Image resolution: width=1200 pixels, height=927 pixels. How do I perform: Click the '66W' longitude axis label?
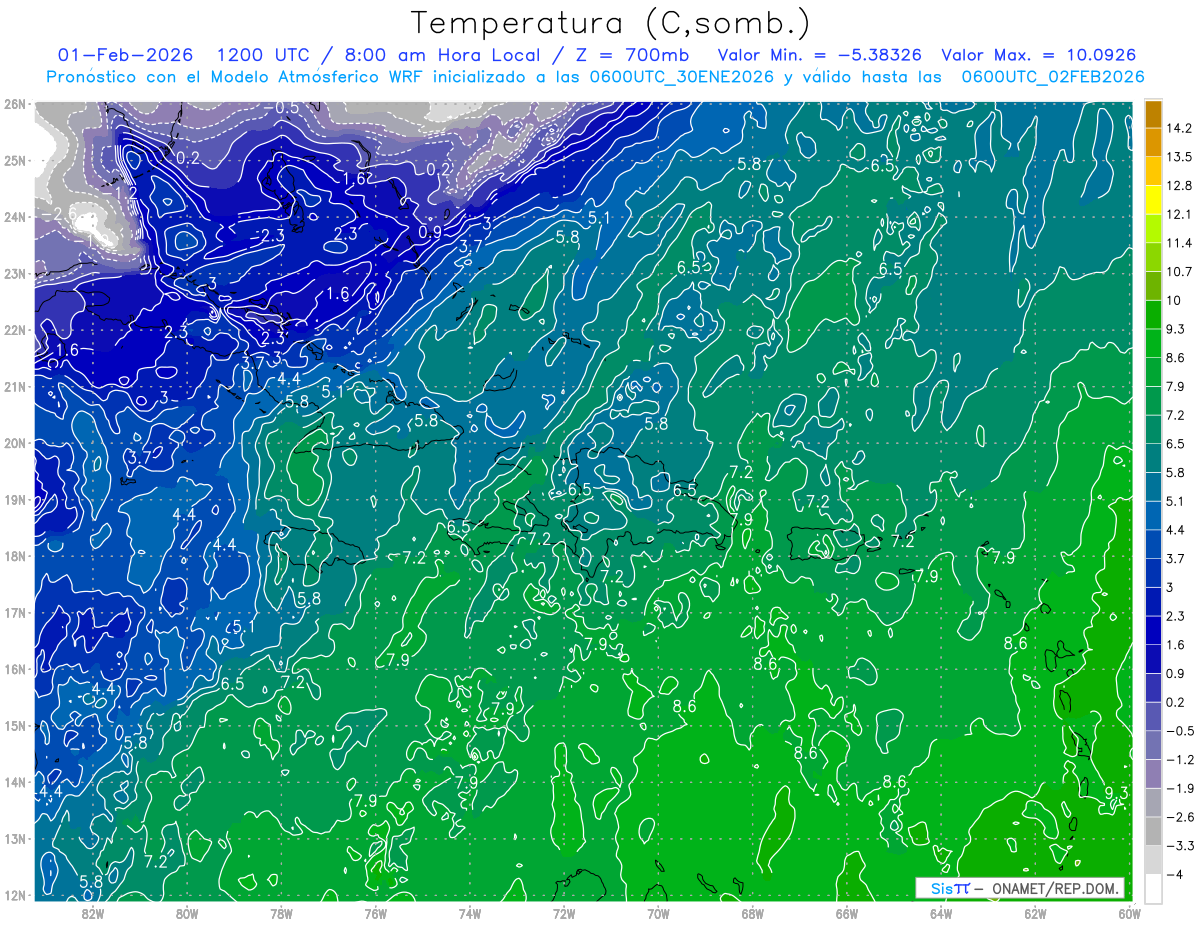pos(847,912)
